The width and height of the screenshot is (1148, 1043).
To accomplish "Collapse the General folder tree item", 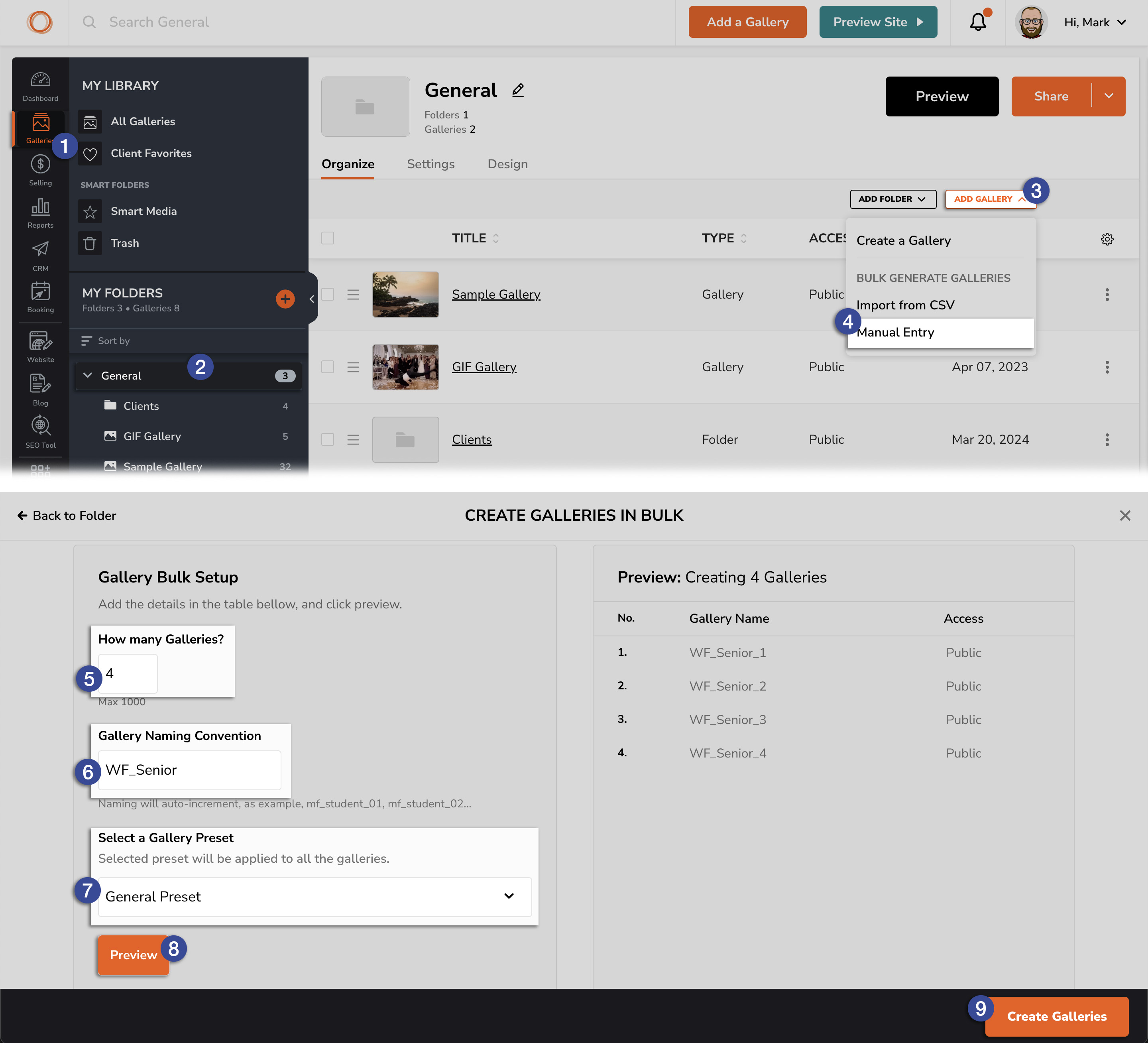I will 88,376.
